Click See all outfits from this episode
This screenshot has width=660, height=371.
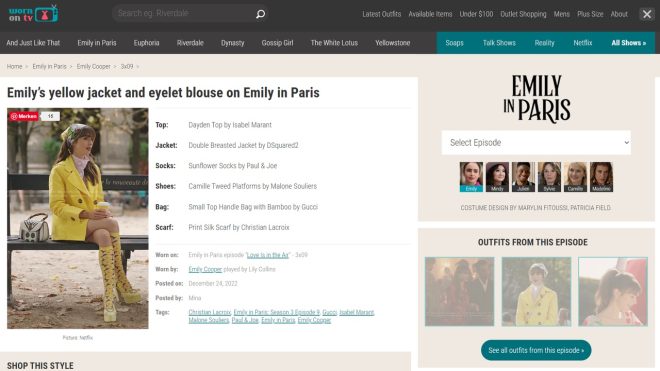click(x=536, y=350)
